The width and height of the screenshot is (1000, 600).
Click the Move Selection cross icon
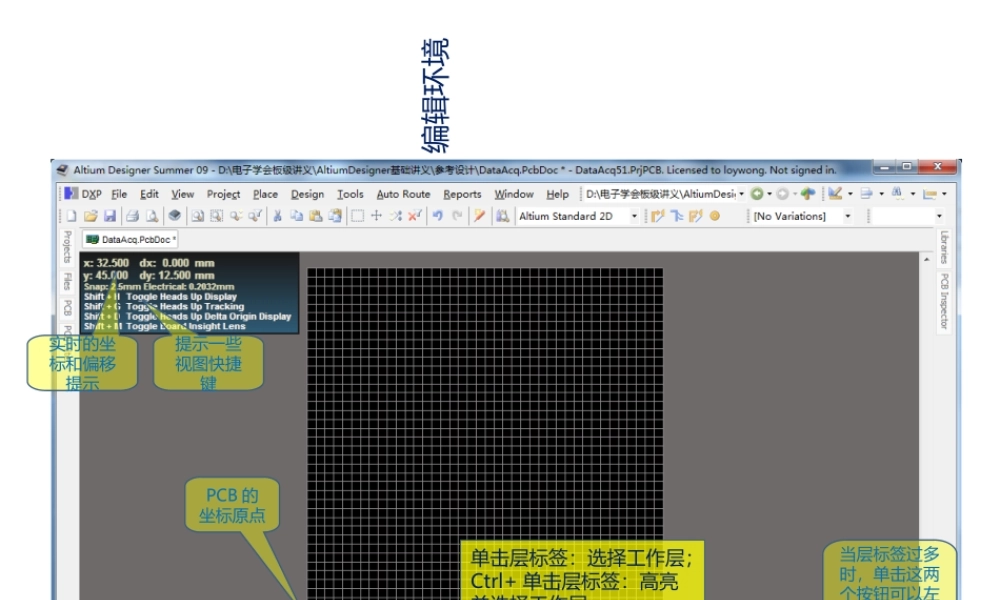pos(376,216)
